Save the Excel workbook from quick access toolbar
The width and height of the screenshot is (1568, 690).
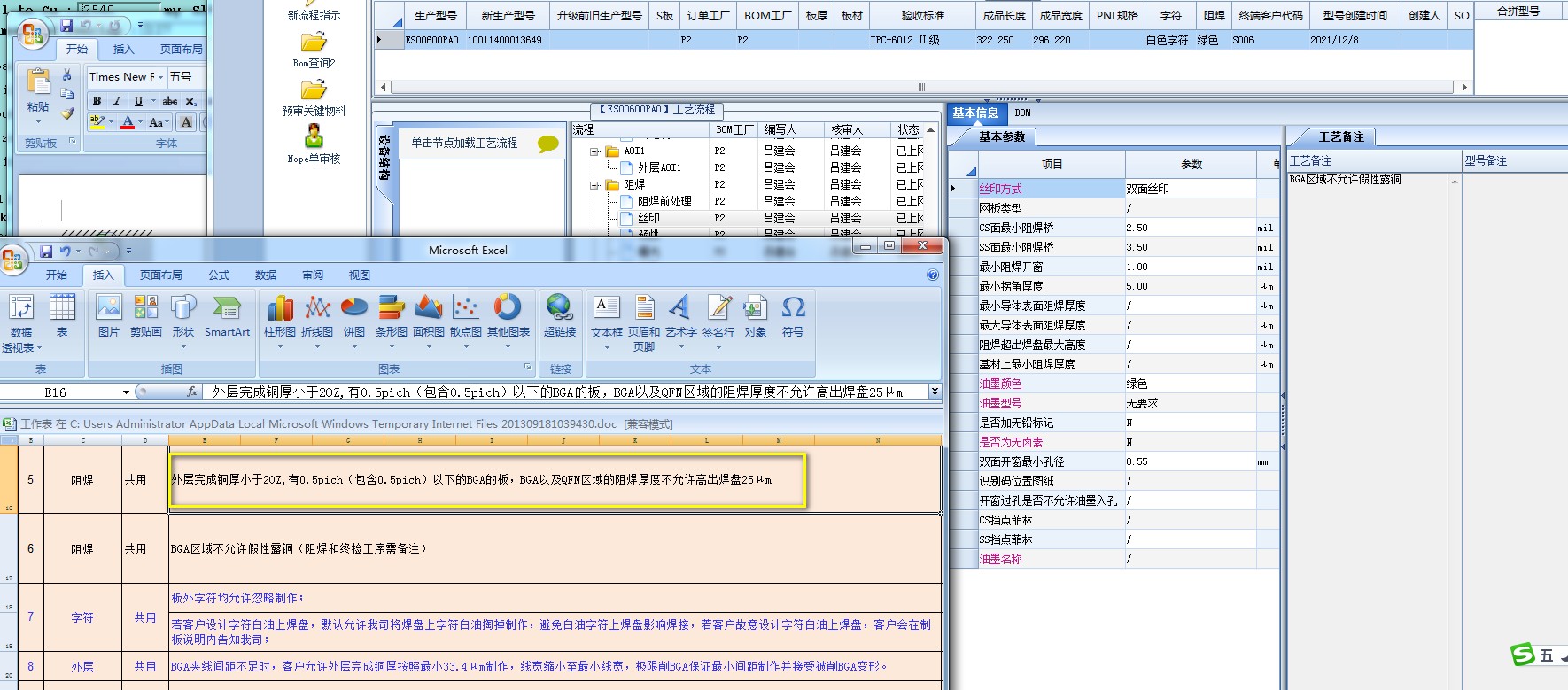point(46,252)
